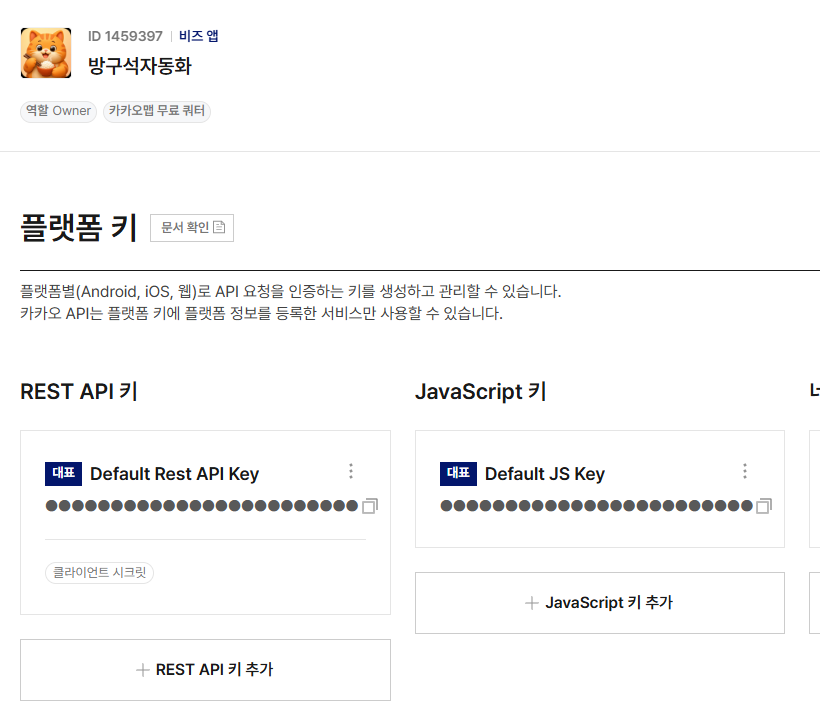Image resolution: width=820 pixels, height=710 pixels.
Task: Click the REST API 키 section heading
Action: coord(79,392)
